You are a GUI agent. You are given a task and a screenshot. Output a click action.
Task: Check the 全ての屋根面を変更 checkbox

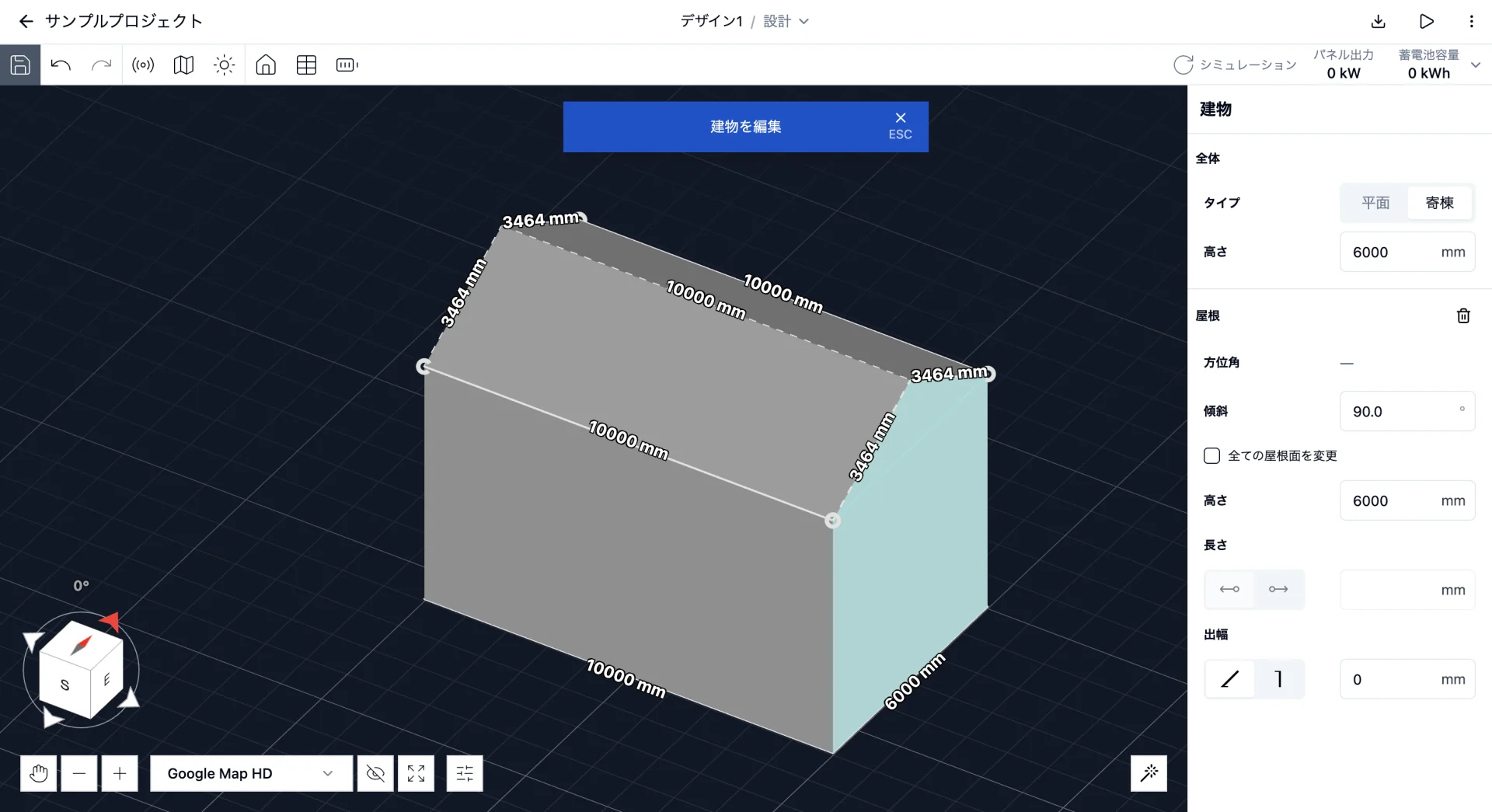pos(1211,455)
